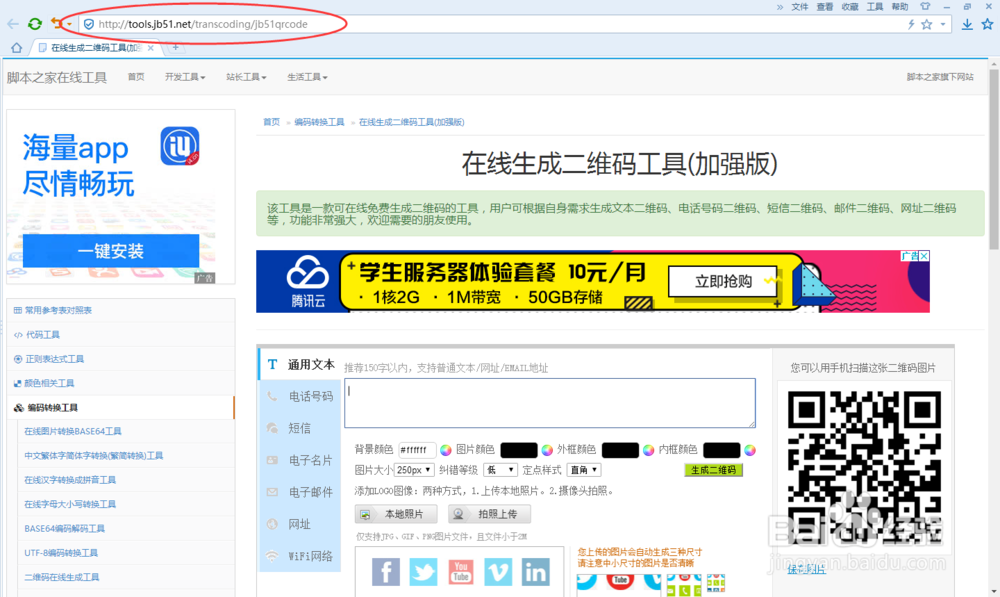The image size is (1000, 597).
Task: Reload page with green refresh icon
Action: point(35,24)
